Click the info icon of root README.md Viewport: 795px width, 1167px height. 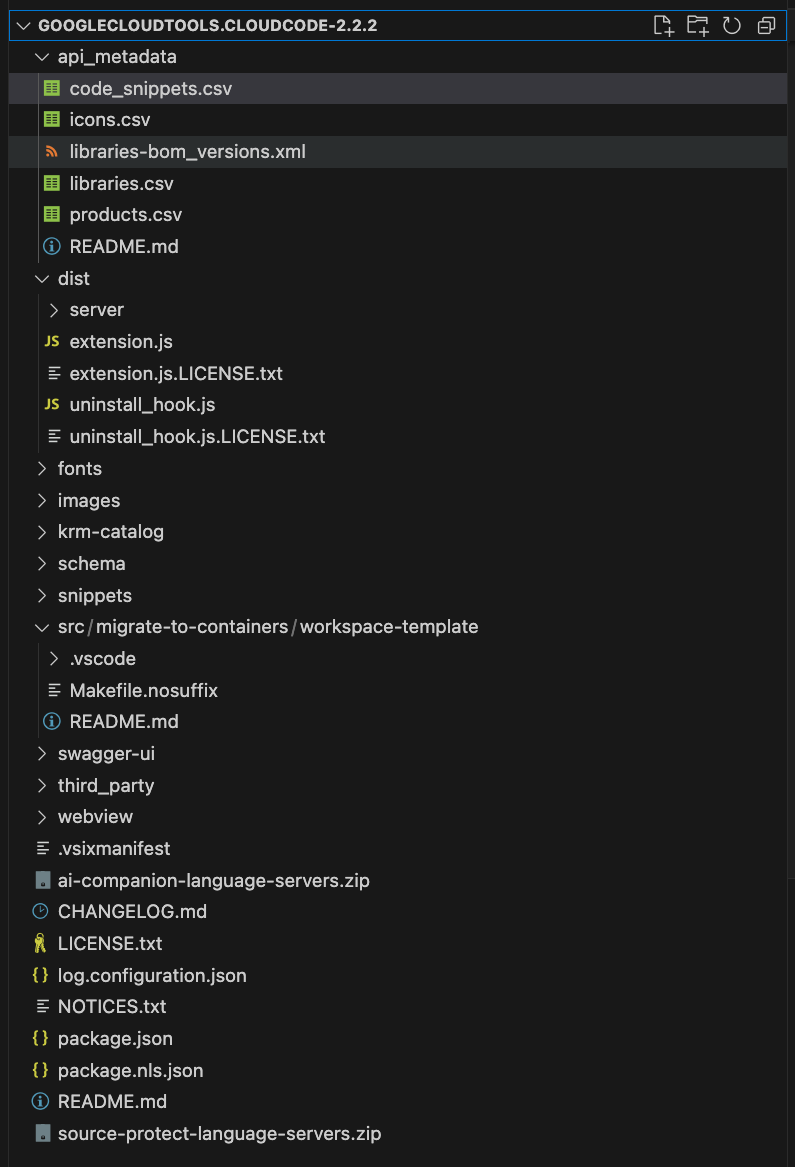click(40, 1102)
